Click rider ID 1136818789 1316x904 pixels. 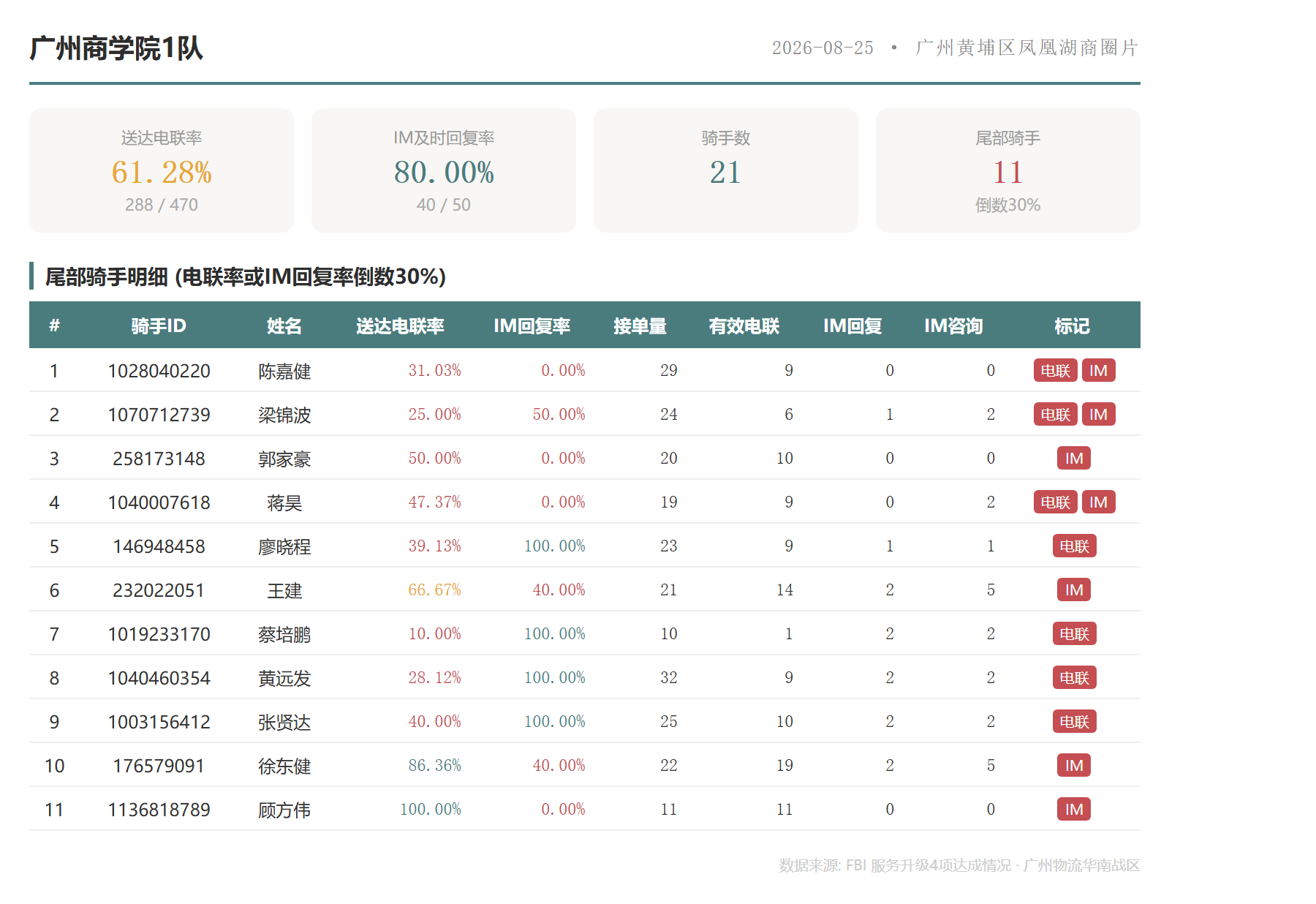point(159,810)
